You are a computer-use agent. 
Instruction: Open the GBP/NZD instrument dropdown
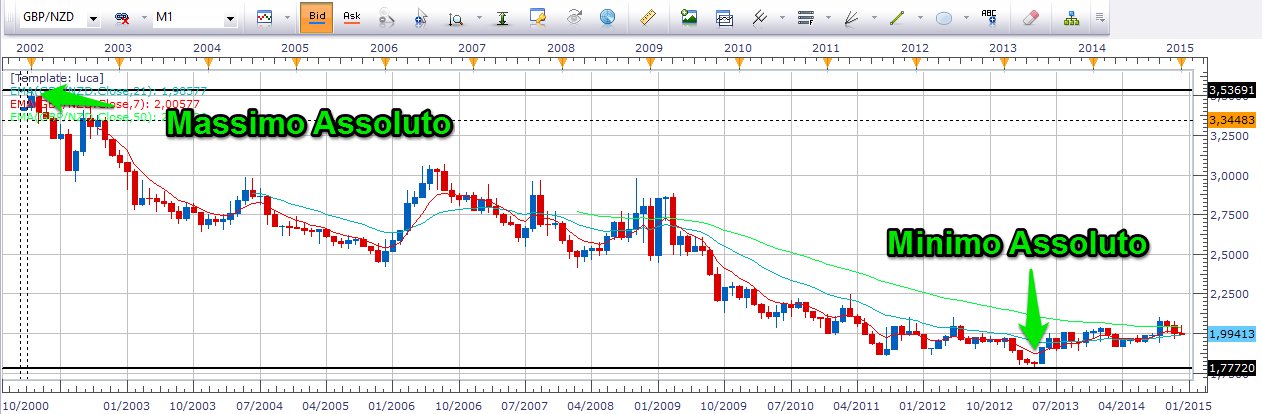[93, 18]
